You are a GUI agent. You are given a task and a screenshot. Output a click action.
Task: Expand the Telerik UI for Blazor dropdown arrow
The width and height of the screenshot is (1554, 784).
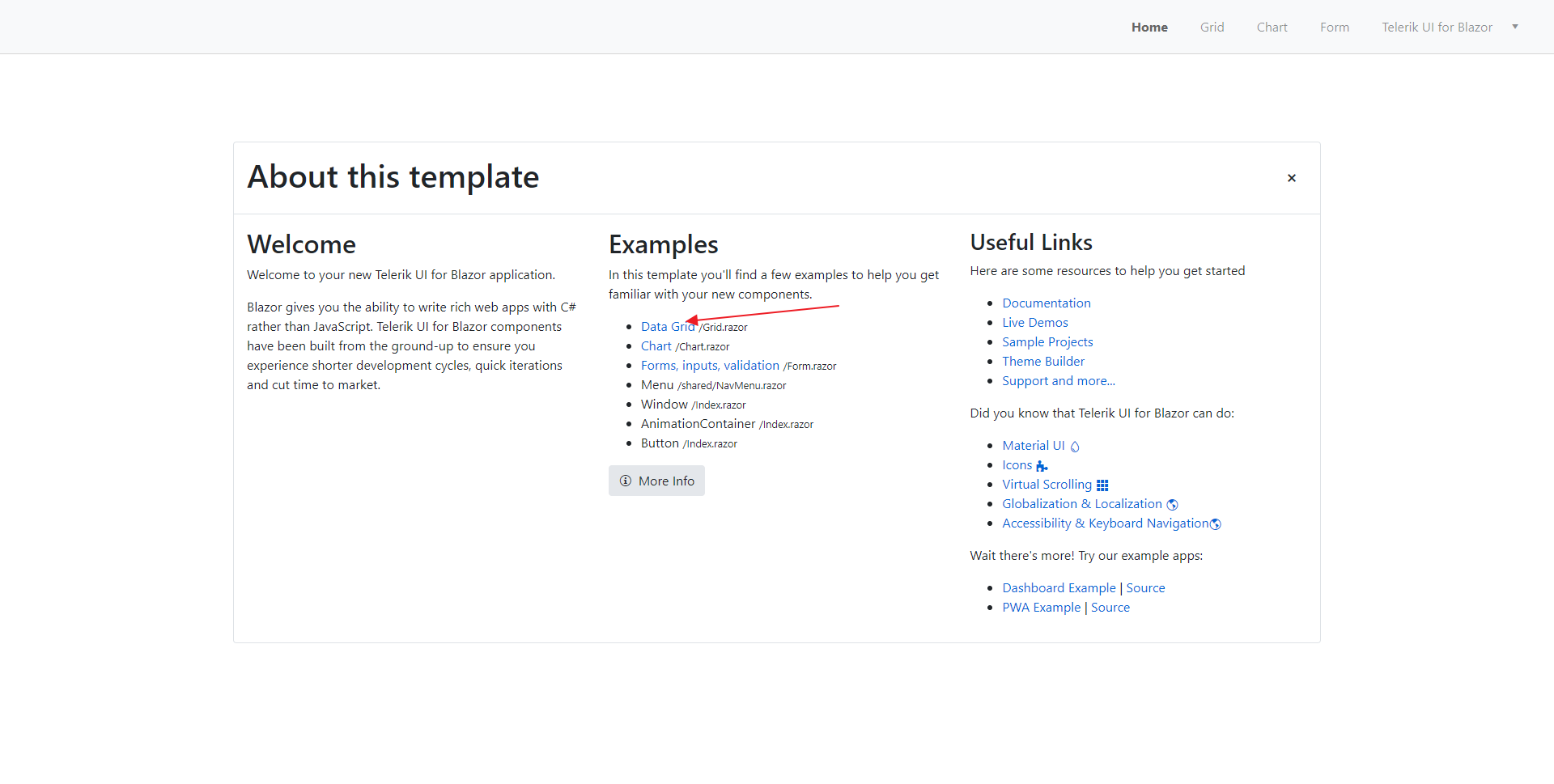1515,27
